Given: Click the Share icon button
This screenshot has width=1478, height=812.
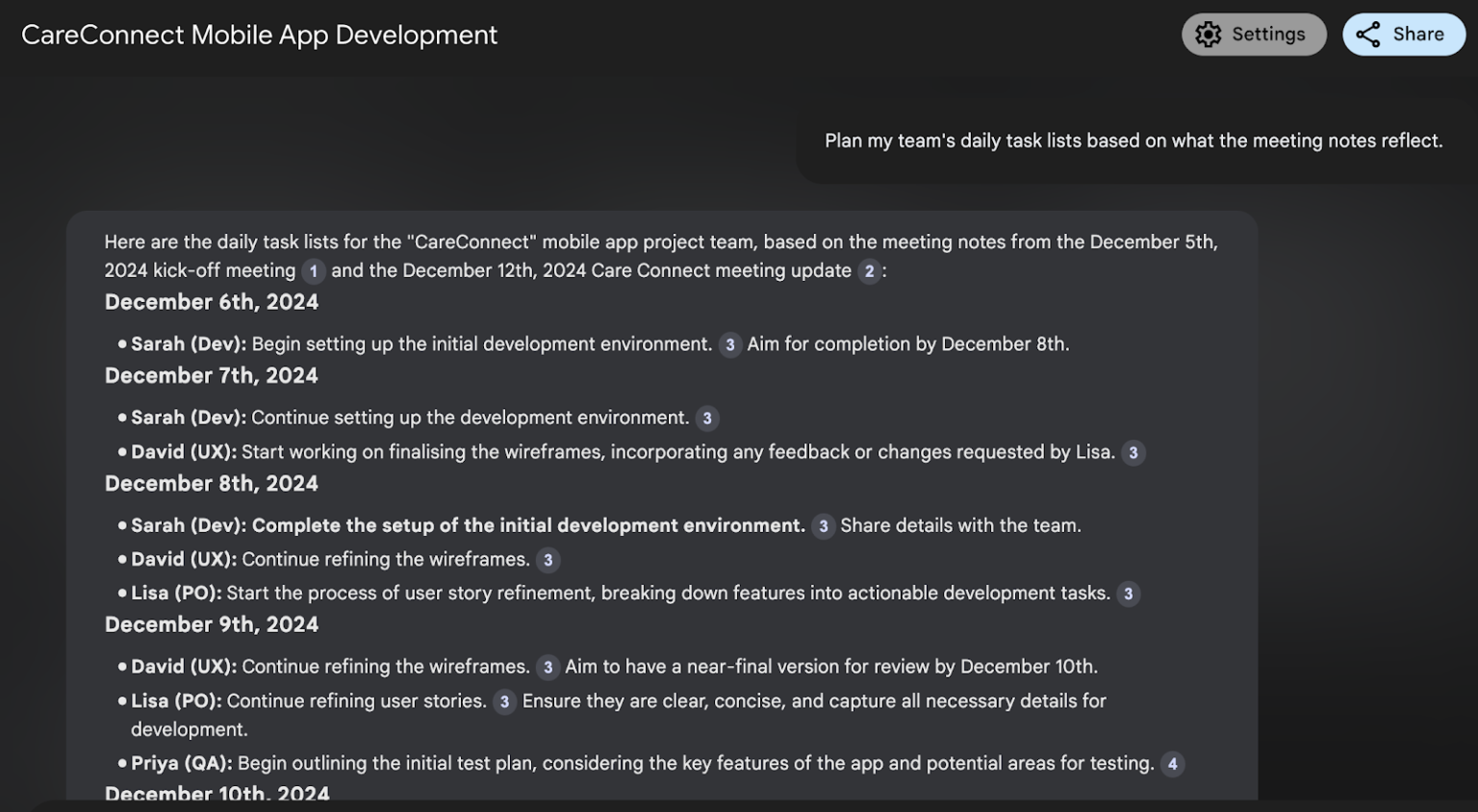Looking at the screenshot, I should pos(1403,35).
